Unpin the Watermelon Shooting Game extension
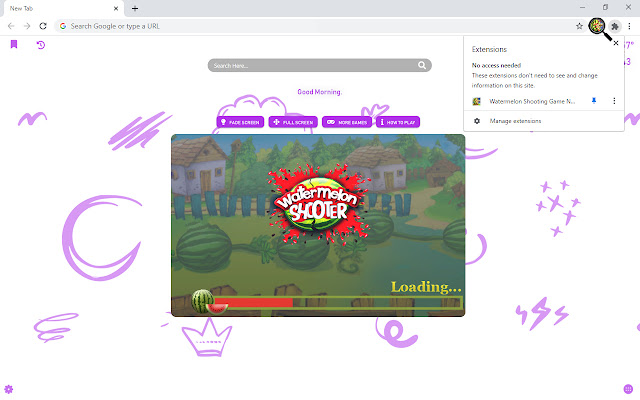 [x=594, y=101]
